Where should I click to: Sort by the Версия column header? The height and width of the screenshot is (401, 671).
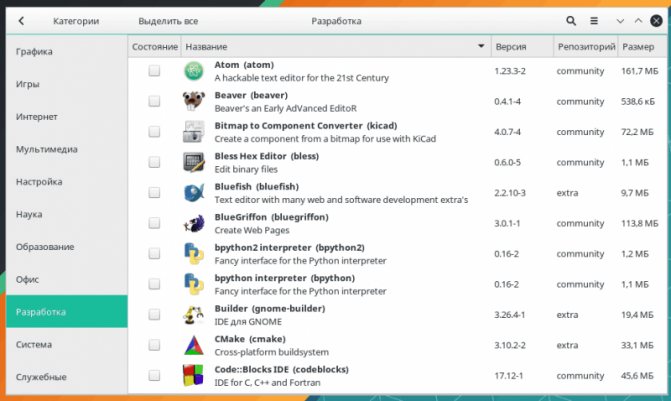(522, 46)
